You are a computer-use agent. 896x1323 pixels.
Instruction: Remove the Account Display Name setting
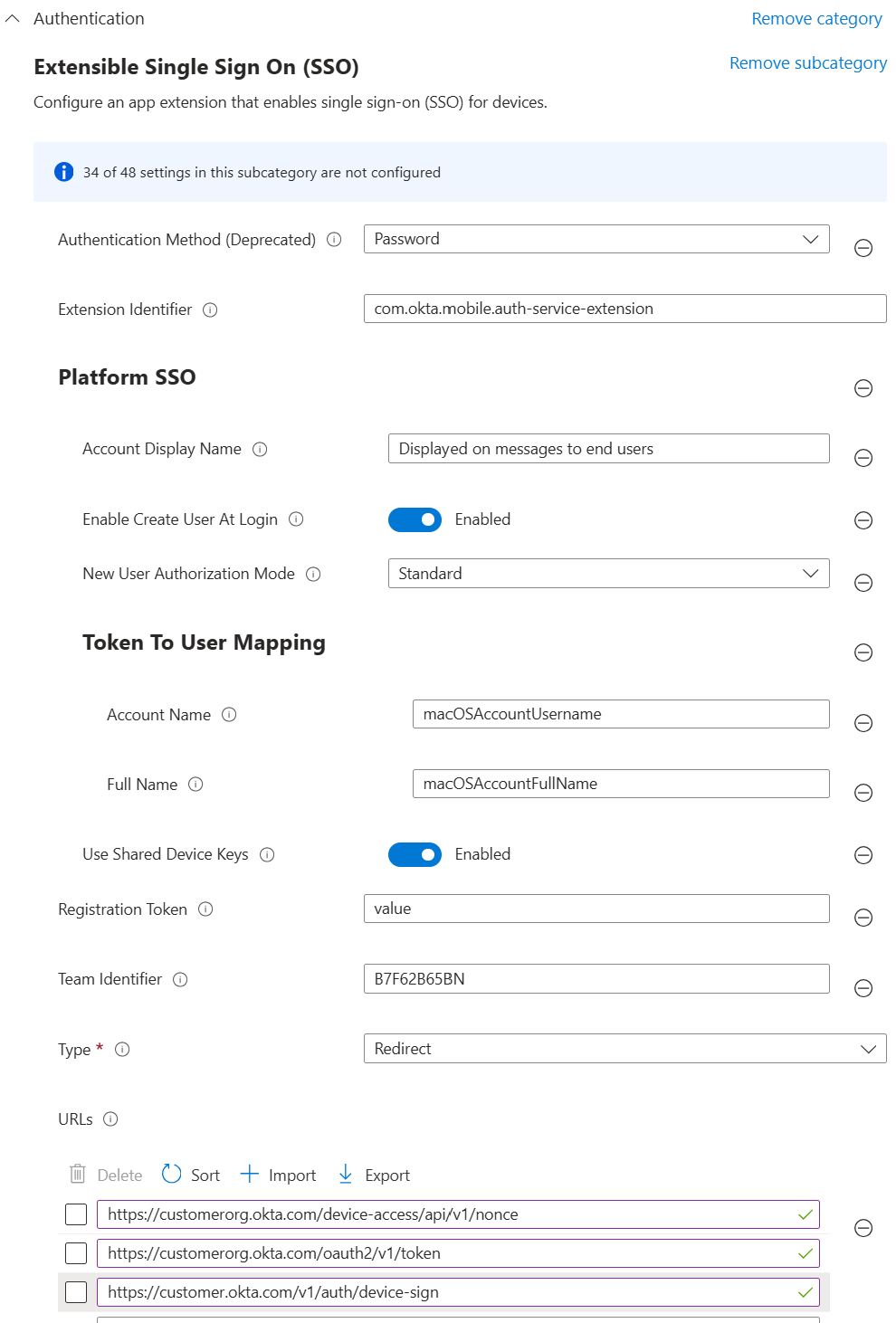tap(863, 458)
